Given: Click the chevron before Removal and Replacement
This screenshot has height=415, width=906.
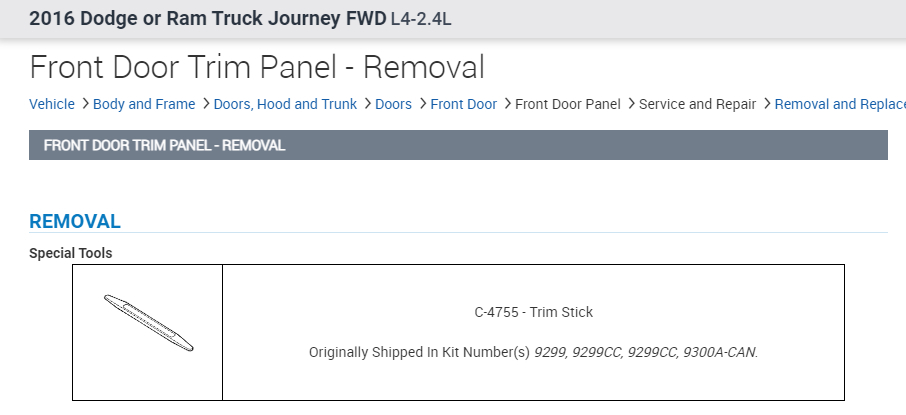Looking at the screenshot, I should (766, 104).
